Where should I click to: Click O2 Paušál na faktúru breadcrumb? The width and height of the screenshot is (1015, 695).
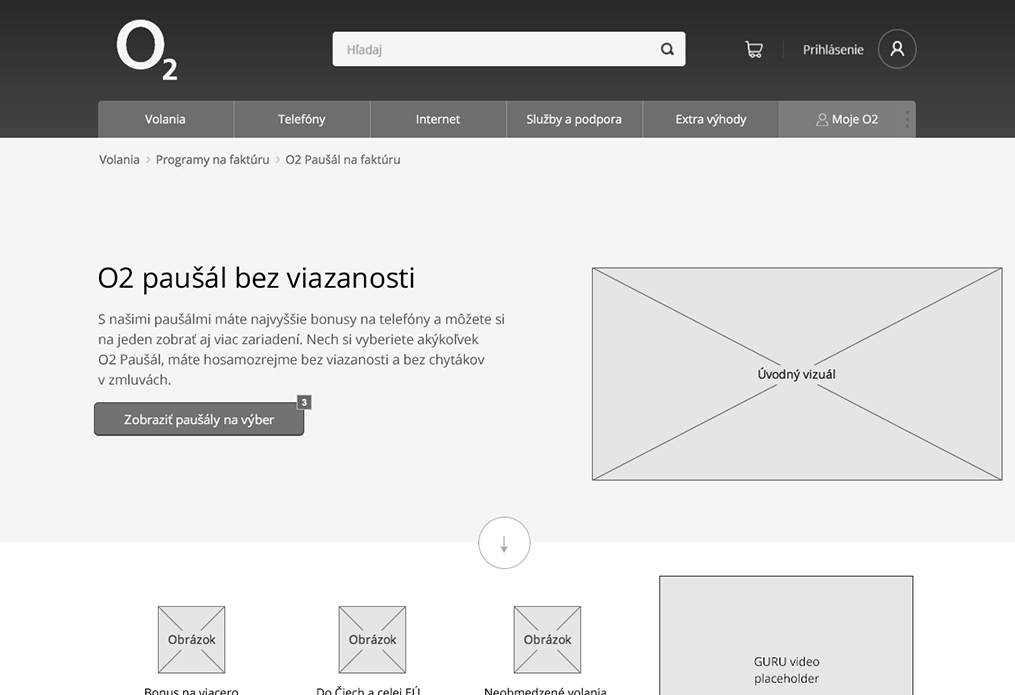(x=343, y=160)
